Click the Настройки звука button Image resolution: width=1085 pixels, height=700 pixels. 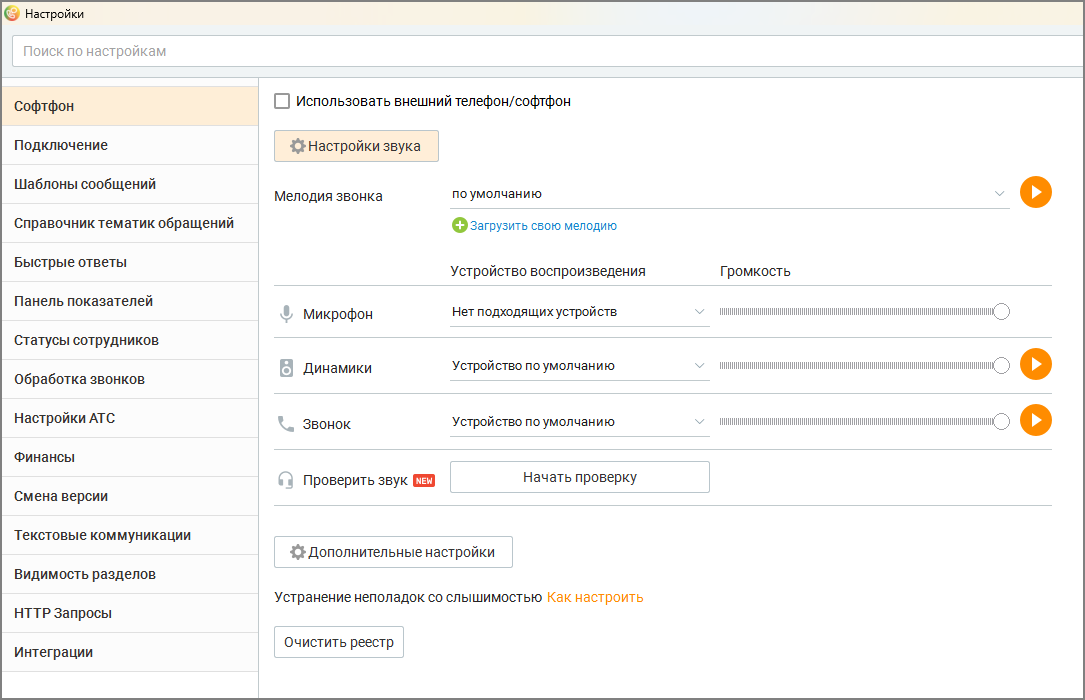tap(356, 146)
